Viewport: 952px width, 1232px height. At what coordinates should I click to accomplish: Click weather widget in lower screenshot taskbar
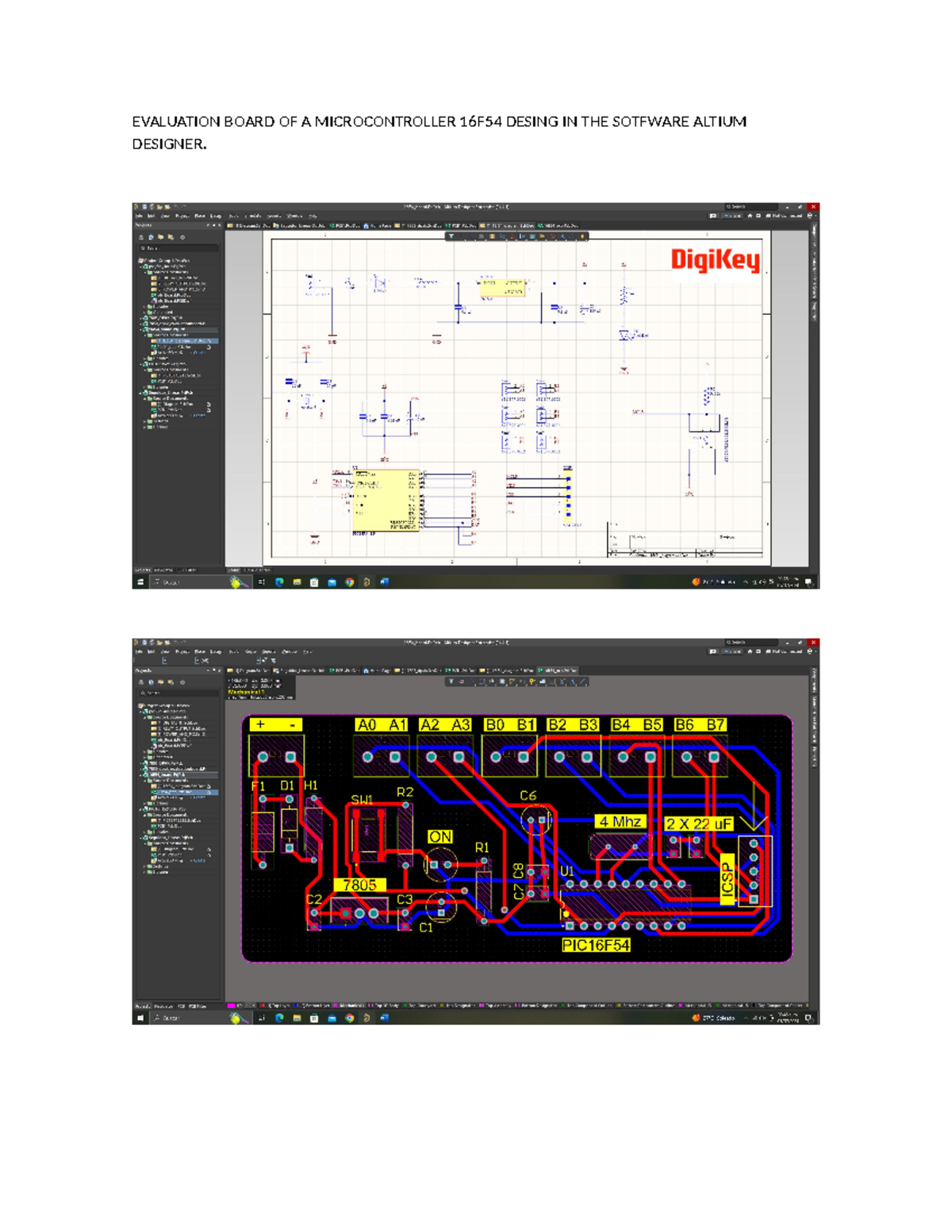(714, 1018)
